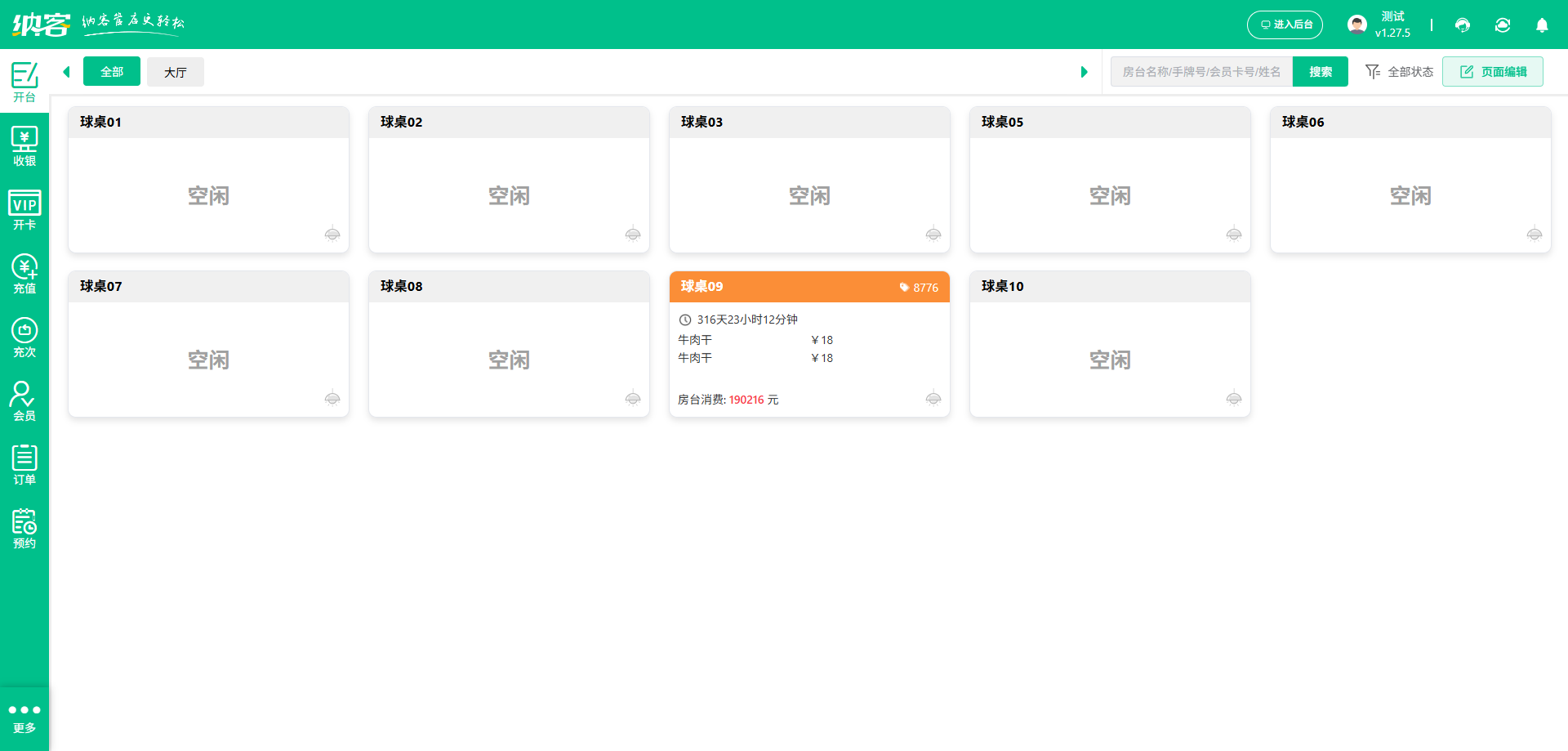This screenshot has height=751, width=1568.
Task: Open the 预约 reservation panel
Action: click(x=24, y=525)
